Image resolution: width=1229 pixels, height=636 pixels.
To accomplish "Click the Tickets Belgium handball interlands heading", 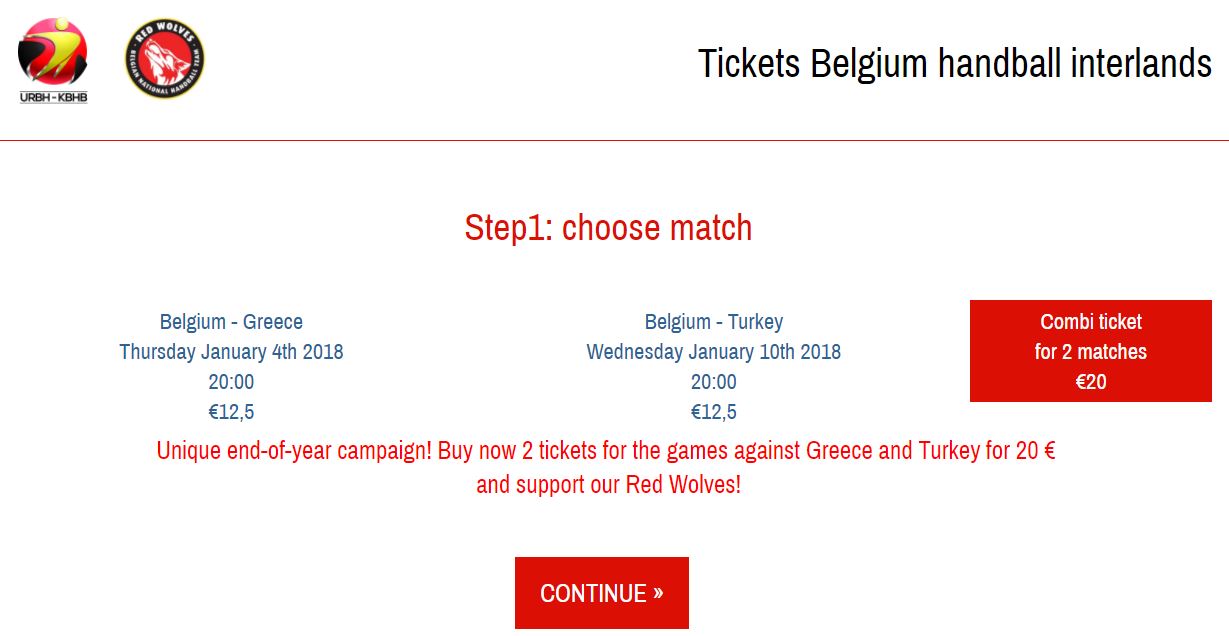I will [955, 63].
